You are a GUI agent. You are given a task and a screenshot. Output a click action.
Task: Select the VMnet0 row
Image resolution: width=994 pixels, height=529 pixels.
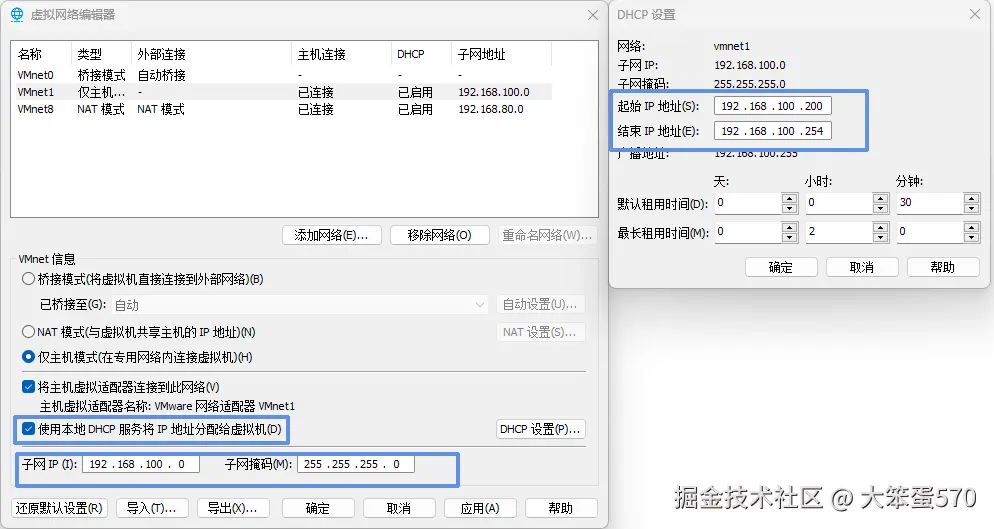284,75
